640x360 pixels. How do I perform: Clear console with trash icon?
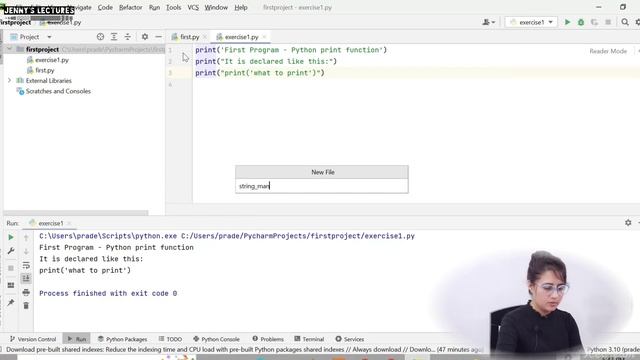[x=26, y=305]
